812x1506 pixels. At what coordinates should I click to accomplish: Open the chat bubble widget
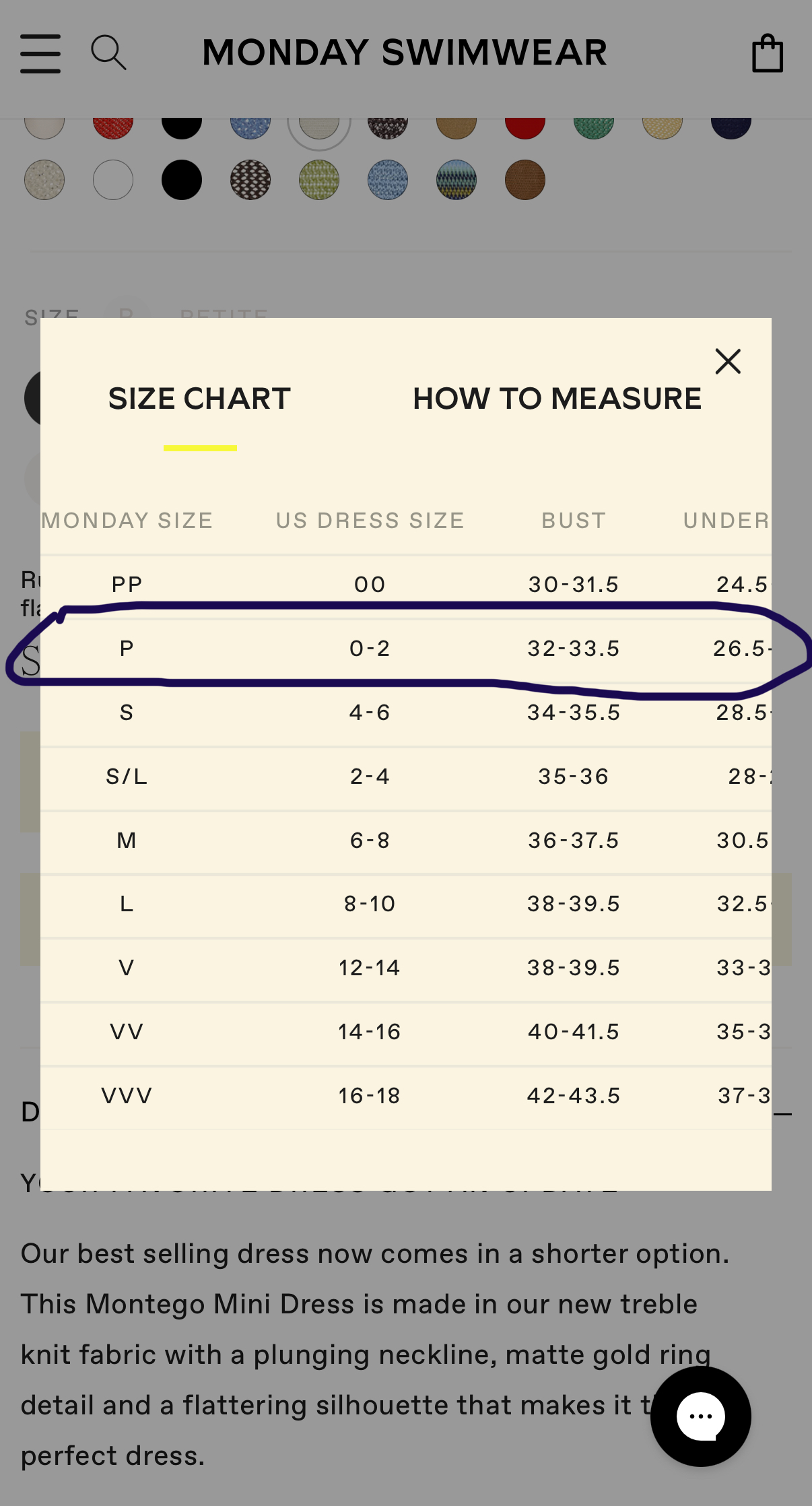point(701,1416)
